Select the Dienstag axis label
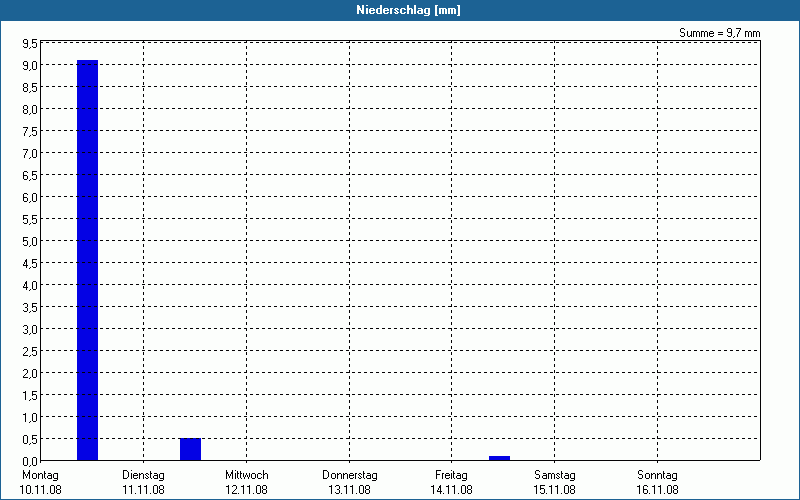 143,475
